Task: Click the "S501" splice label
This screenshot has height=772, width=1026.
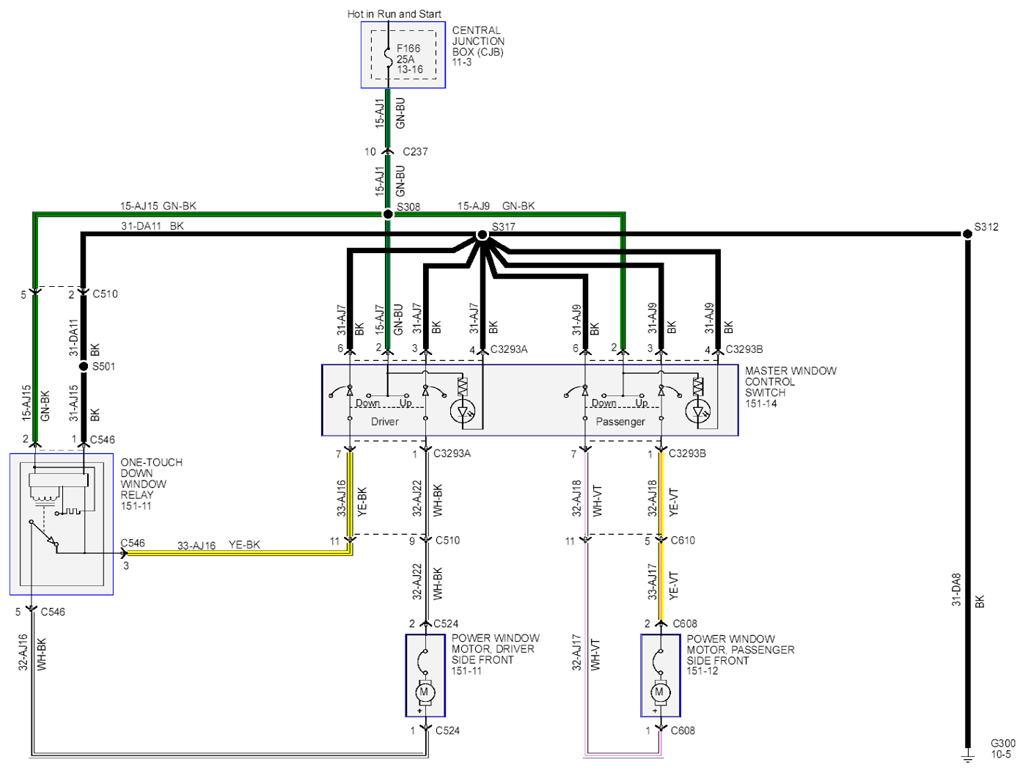Action: (103, 366)
